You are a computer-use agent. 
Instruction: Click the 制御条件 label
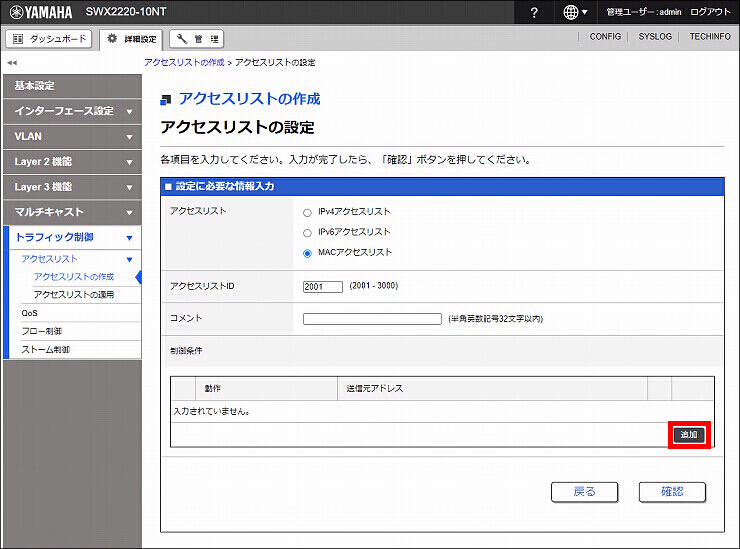tap(186, 351)
